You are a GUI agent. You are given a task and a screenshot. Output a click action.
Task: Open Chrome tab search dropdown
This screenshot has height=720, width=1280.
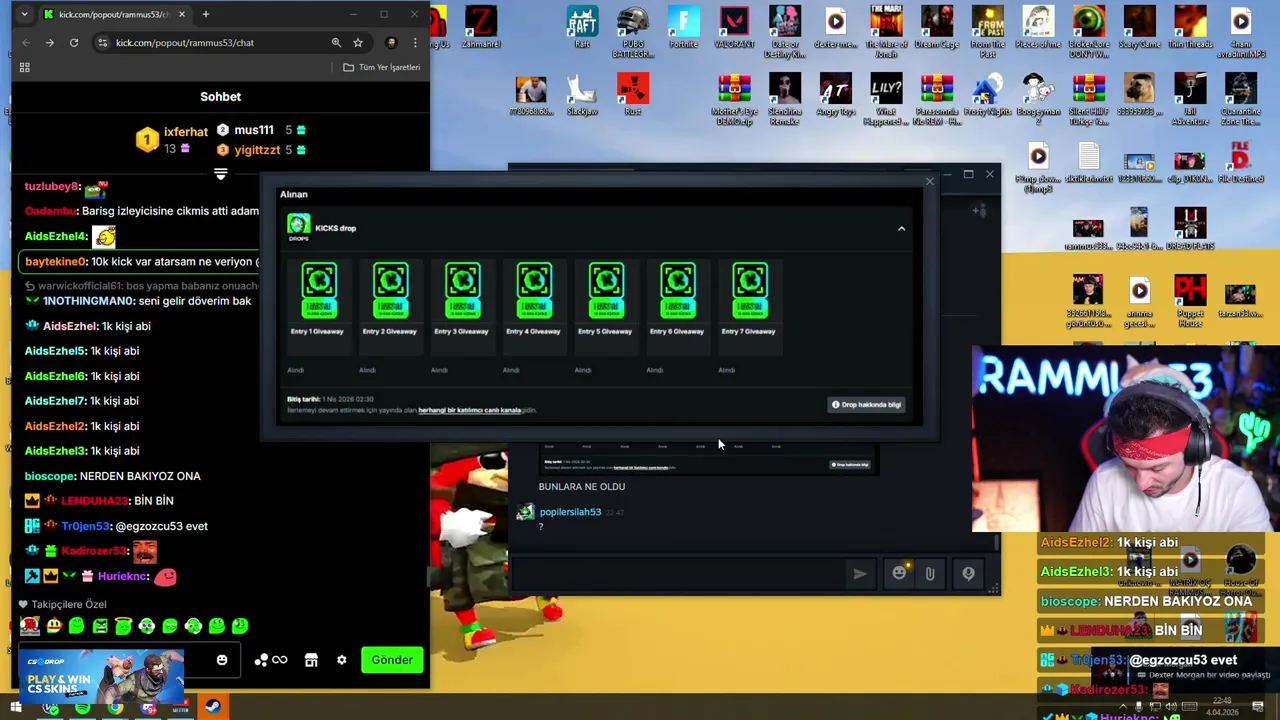(x=23, y=15)
